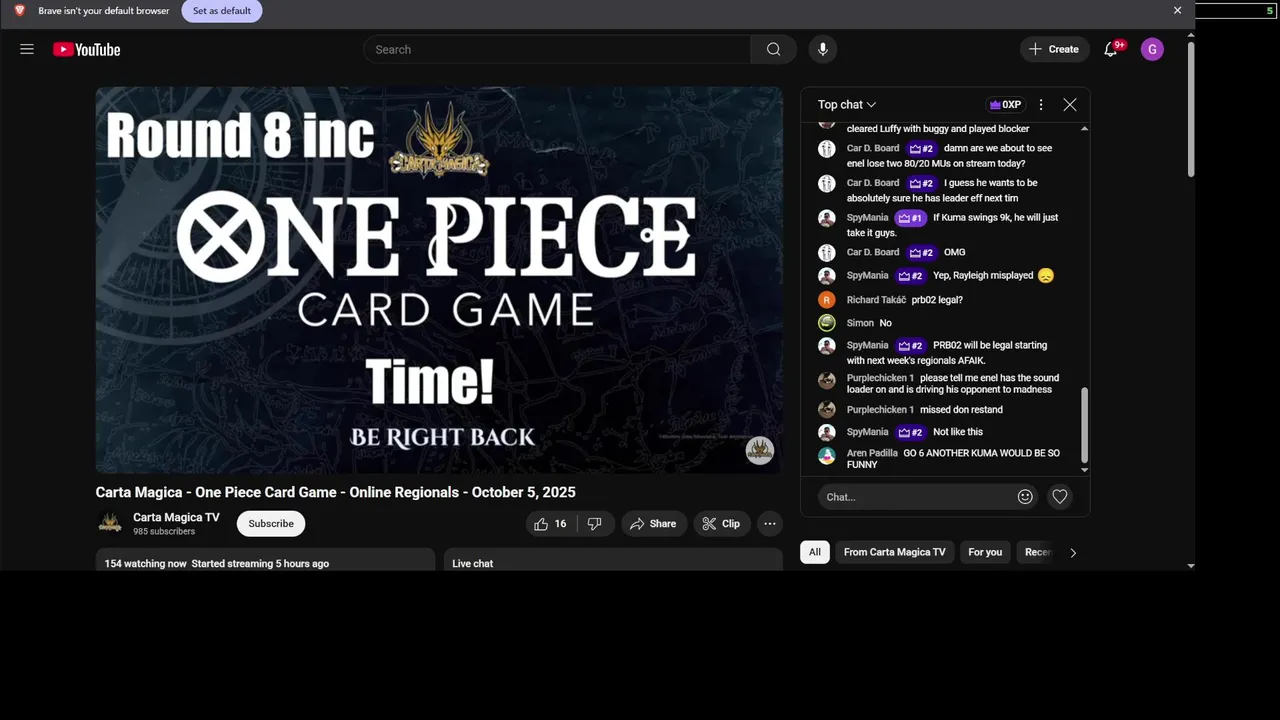Open Richard Takáč's chat avatar

[827, 299]
